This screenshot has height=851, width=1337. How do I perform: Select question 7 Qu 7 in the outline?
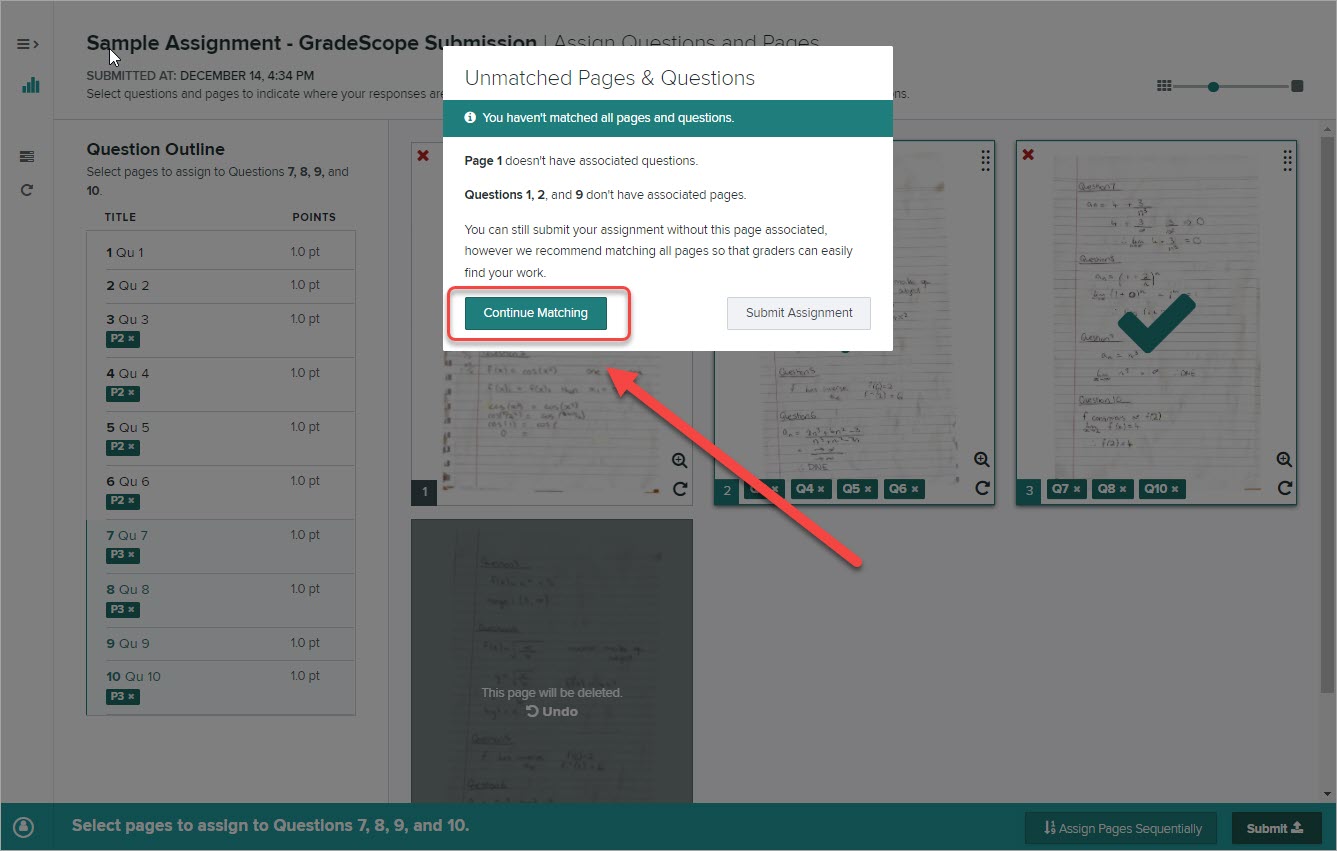[x=221, y=546]
